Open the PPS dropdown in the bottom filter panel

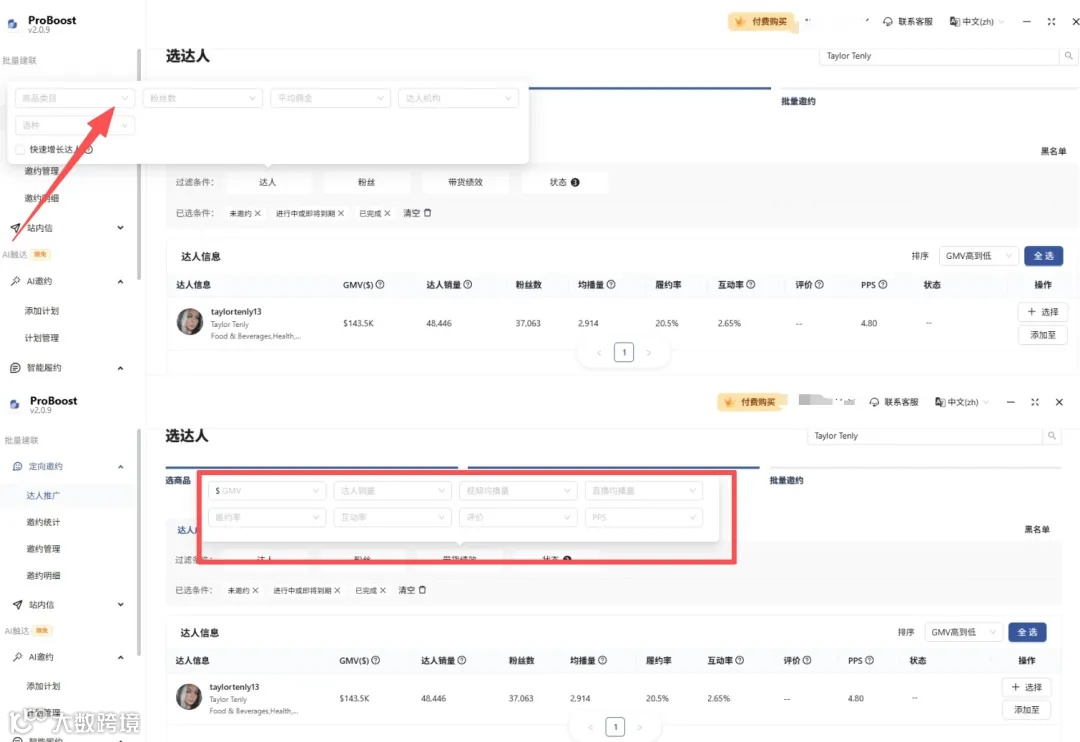(643, 517)
